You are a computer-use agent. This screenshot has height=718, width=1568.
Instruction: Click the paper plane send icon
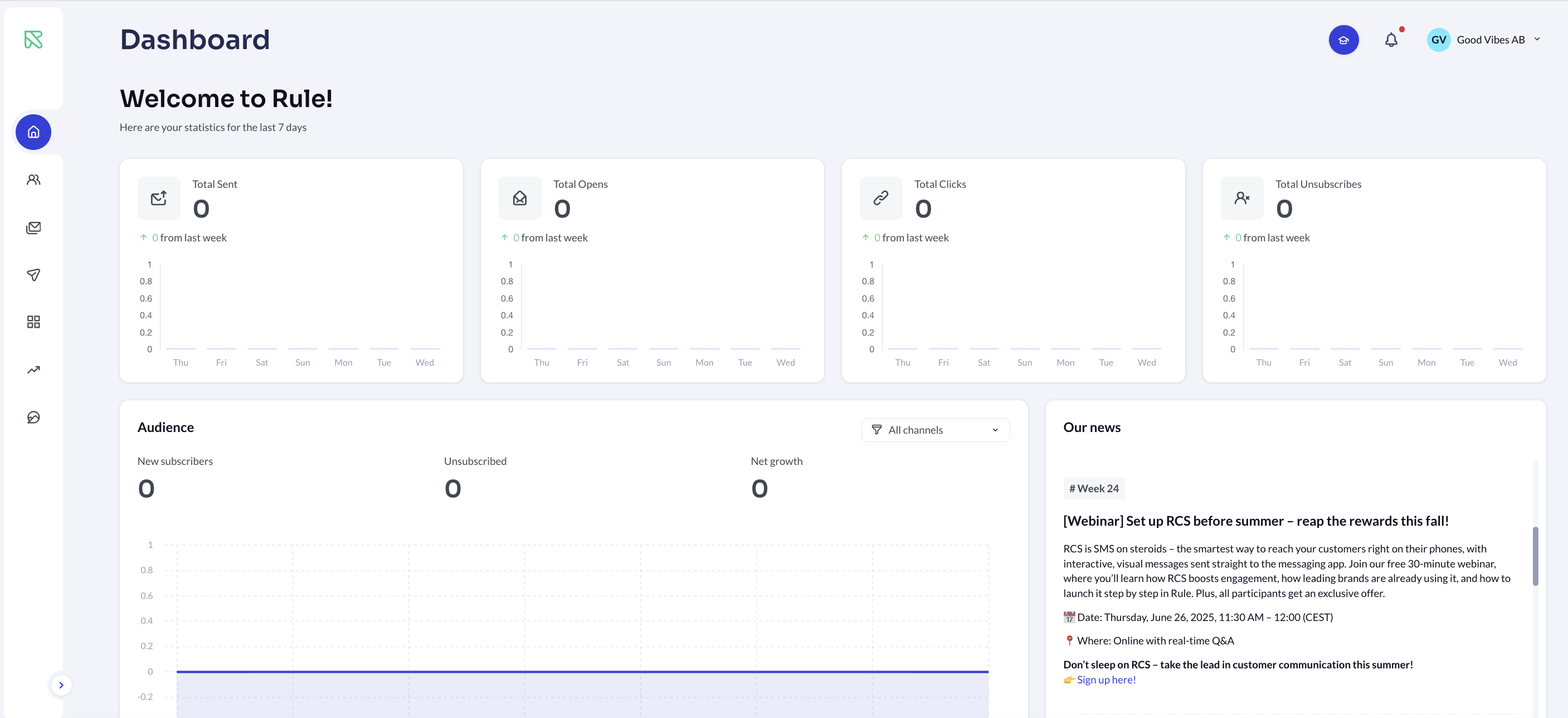tap(33, 275)
